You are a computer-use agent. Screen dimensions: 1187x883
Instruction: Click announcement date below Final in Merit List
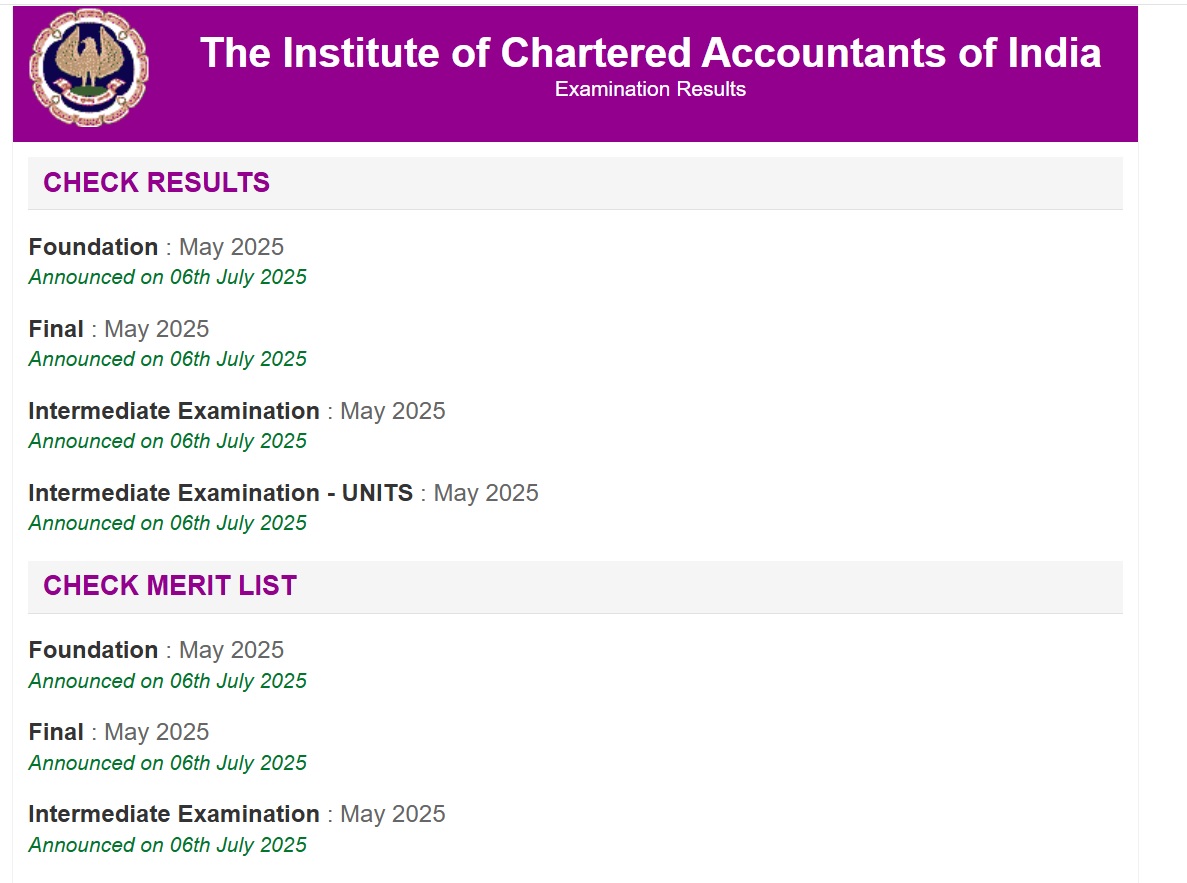(167, 763)
